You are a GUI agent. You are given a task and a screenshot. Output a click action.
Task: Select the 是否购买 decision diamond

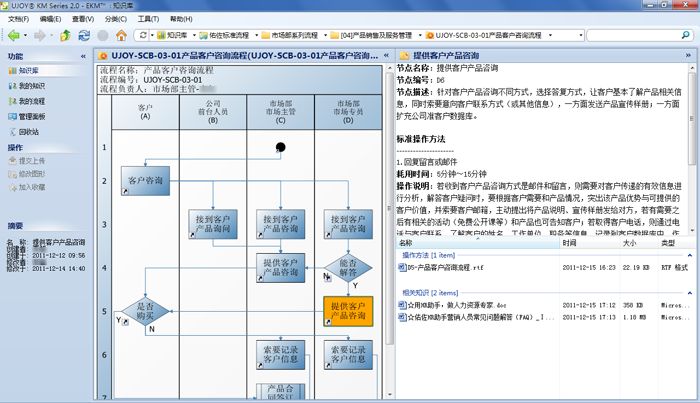tap(145, 311)
